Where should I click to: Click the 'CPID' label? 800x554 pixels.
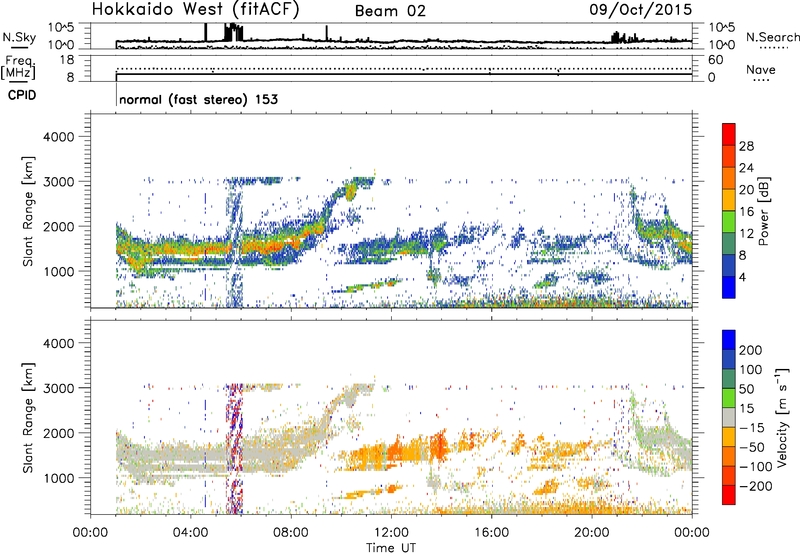(x=22, y=95)
